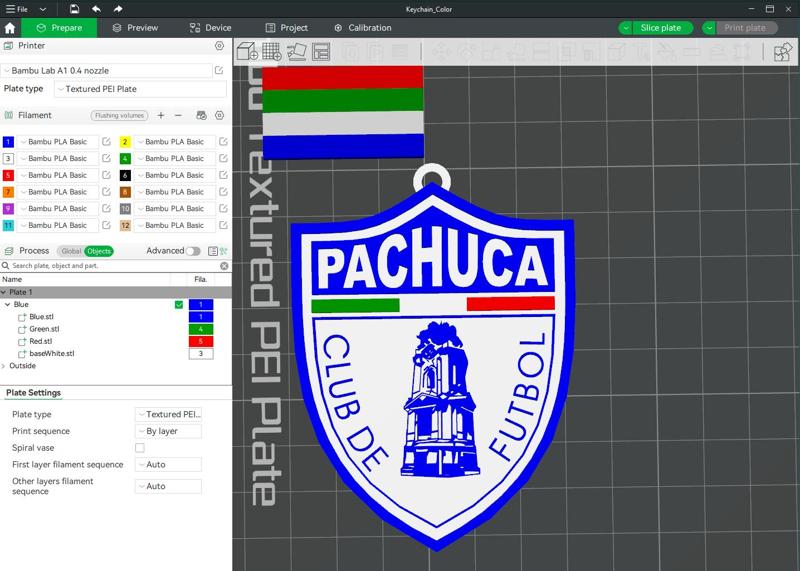Screen dimensions: 800x571
Task: Open Other layers filament sequence dropdown
Action: pos(168,486)
